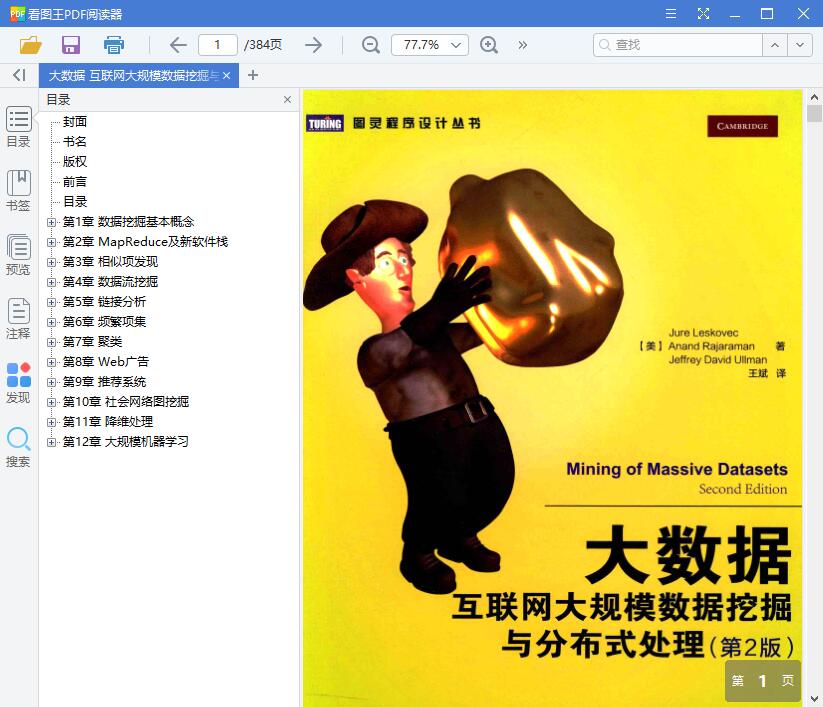Image resolution: width=823 pixels, height=707 pixels.
Task: Show more toolbar tools chevron
Action: 522,45
